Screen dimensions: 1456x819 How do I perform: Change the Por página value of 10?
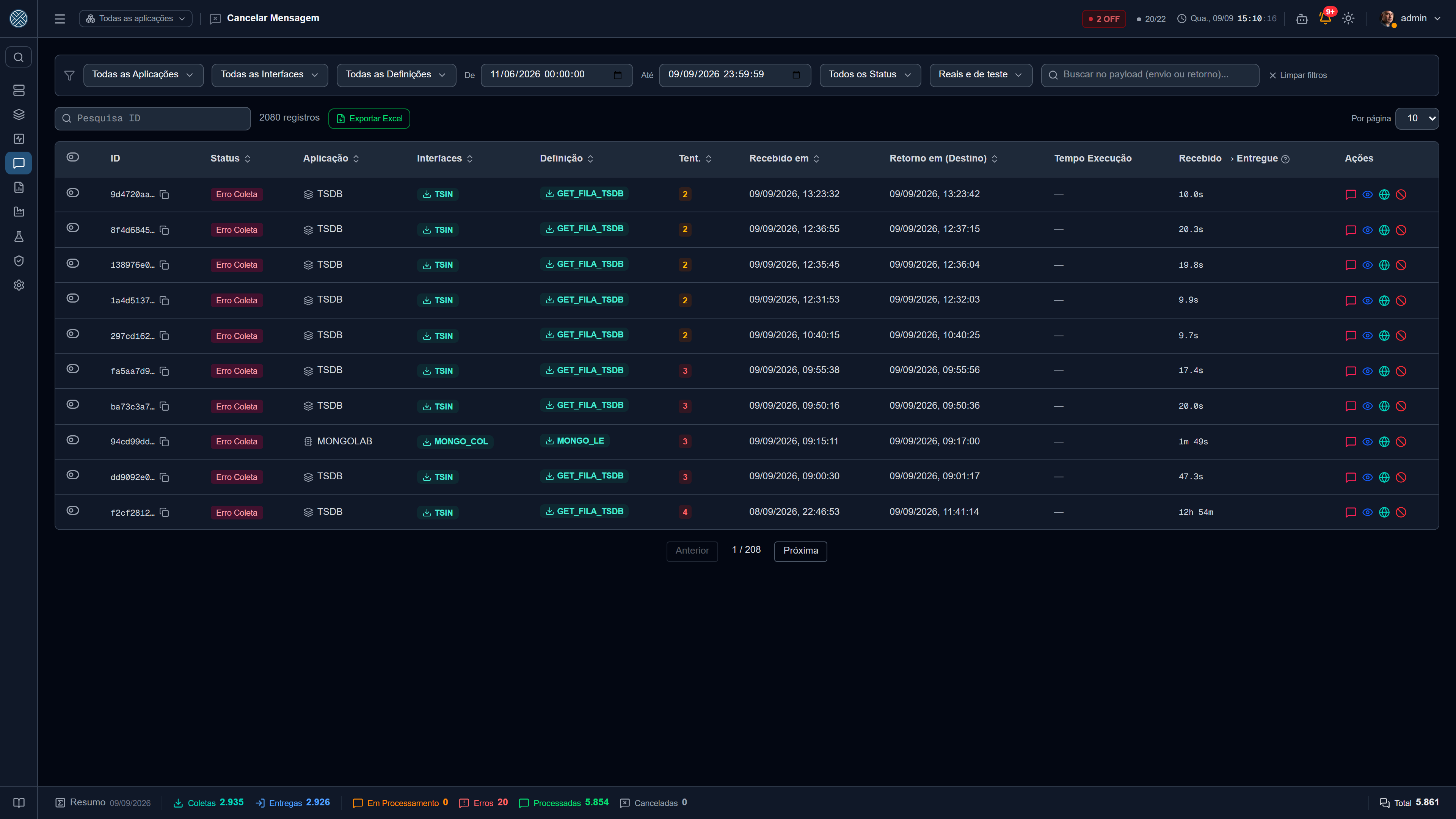1417,119
